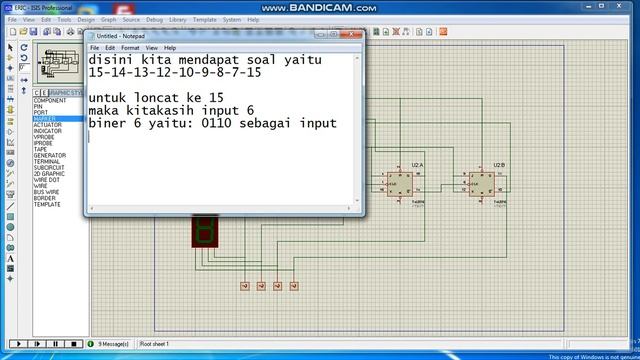This screenshot has height=360, width=640.
Task: Pick the Virtual Instruments mode tool
Action: (x=10, y=195)
